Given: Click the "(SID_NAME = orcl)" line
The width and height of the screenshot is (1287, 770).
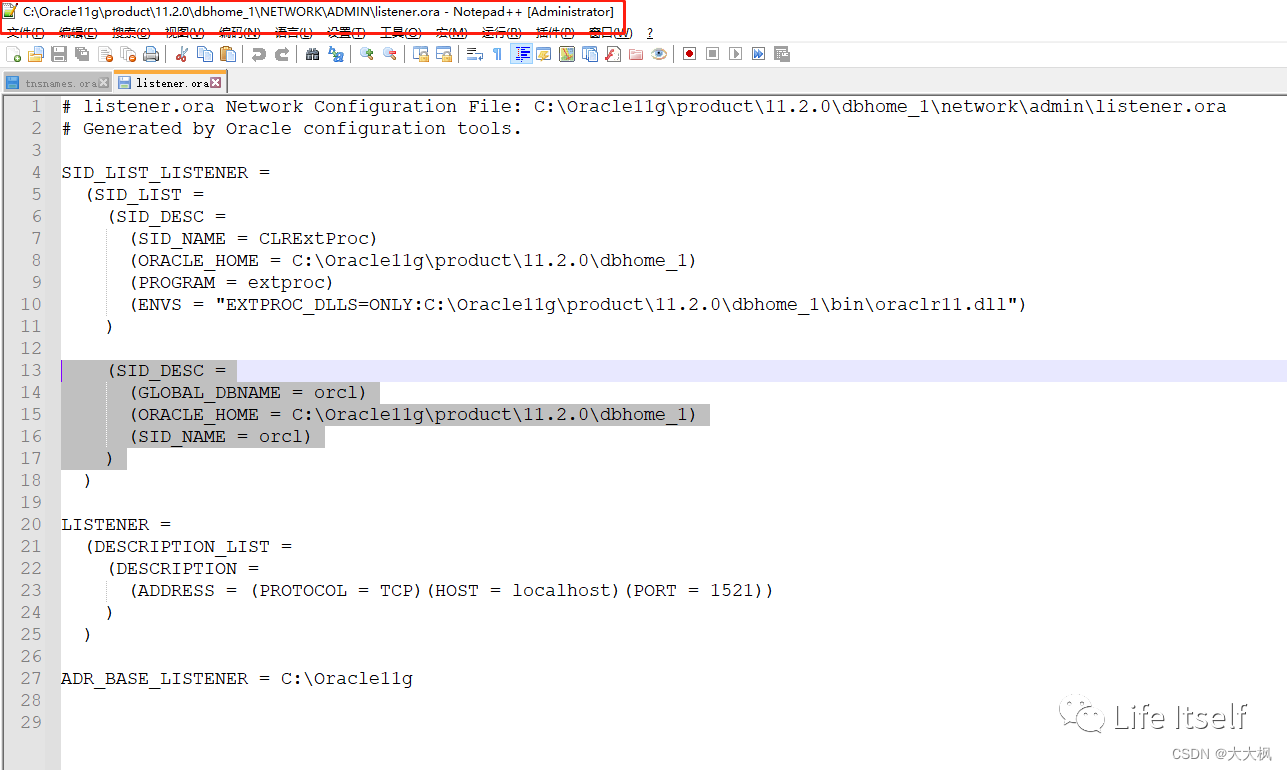Looking at the screenshot, I should (x=220, y=436).
